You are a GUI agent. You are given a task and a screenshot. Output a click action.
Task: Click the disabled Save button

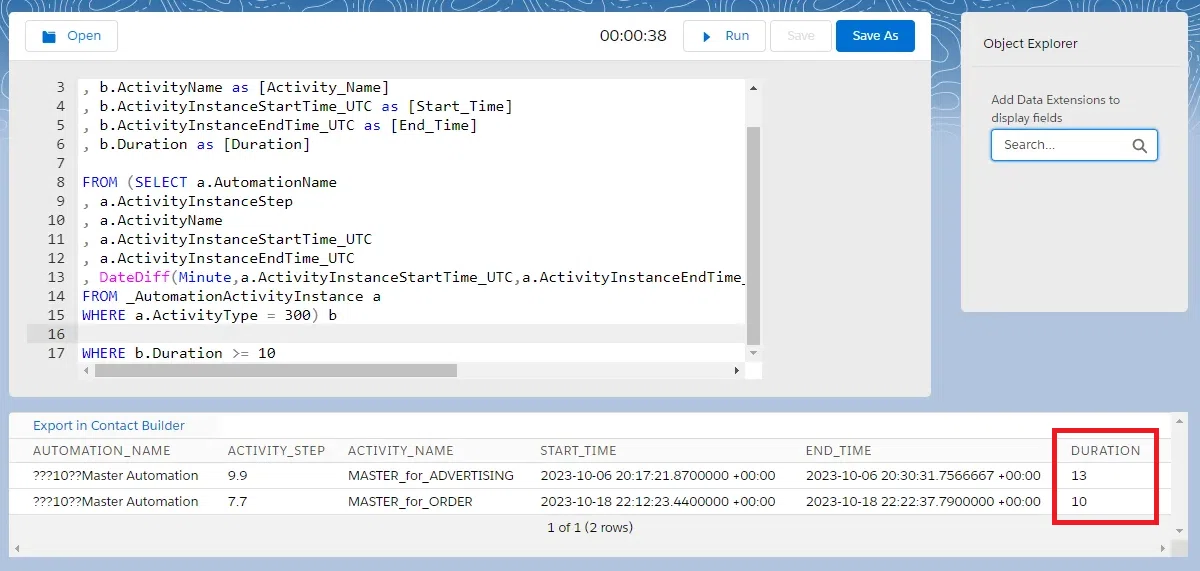(801, 36)
